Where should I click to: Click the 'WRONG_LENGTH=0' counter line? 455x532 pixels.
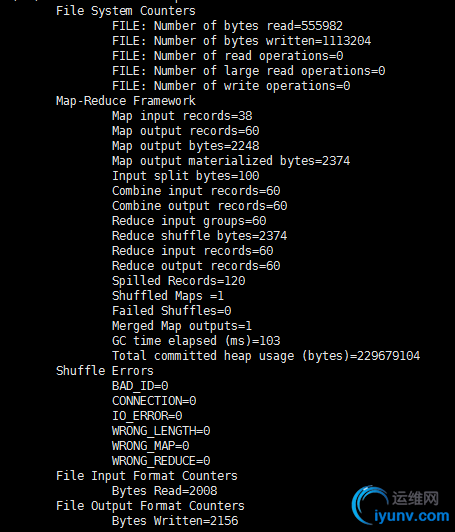coord(161,431)
